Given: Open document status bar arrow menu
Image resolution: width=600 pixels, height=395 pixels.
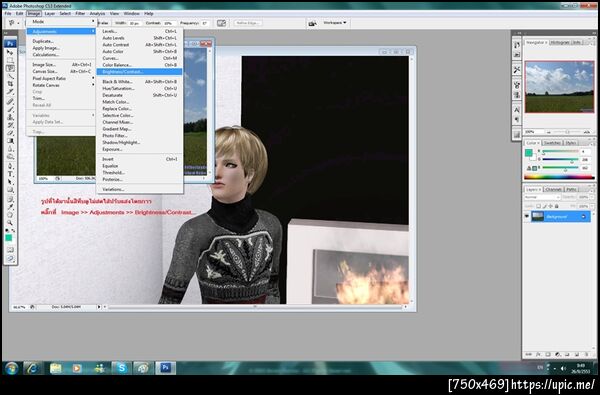Looking at the screenshot, I should (x=99, y=307).
